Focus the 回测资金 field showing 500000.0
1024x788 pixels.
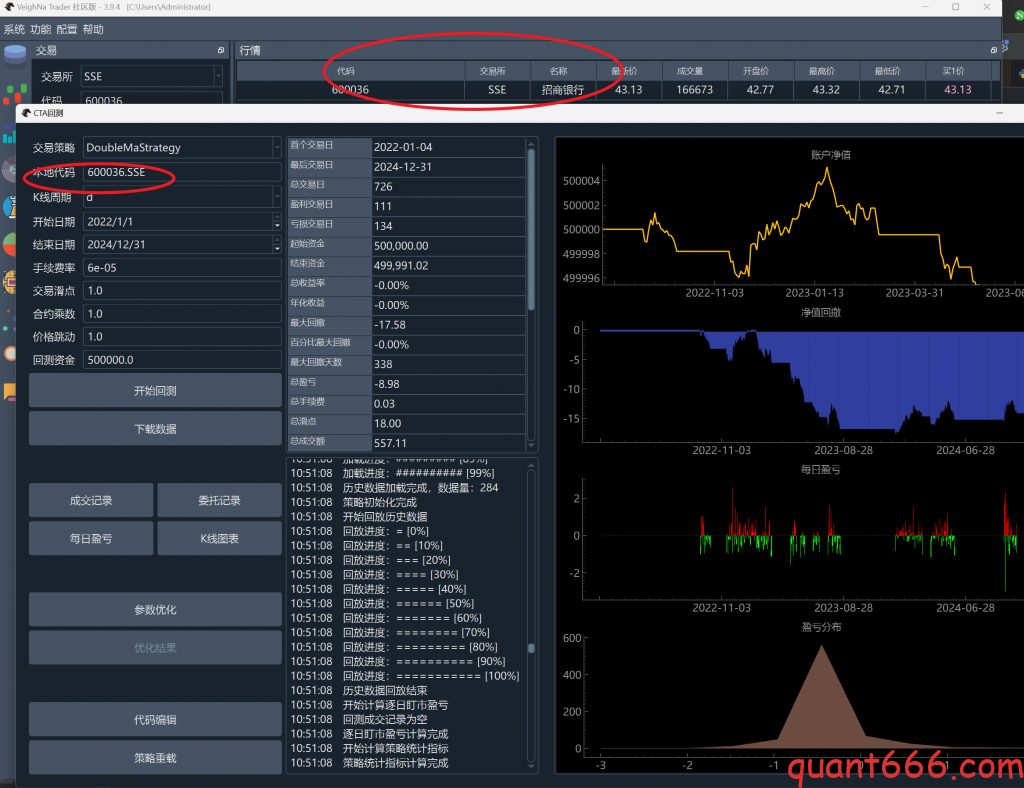point(182,360)
